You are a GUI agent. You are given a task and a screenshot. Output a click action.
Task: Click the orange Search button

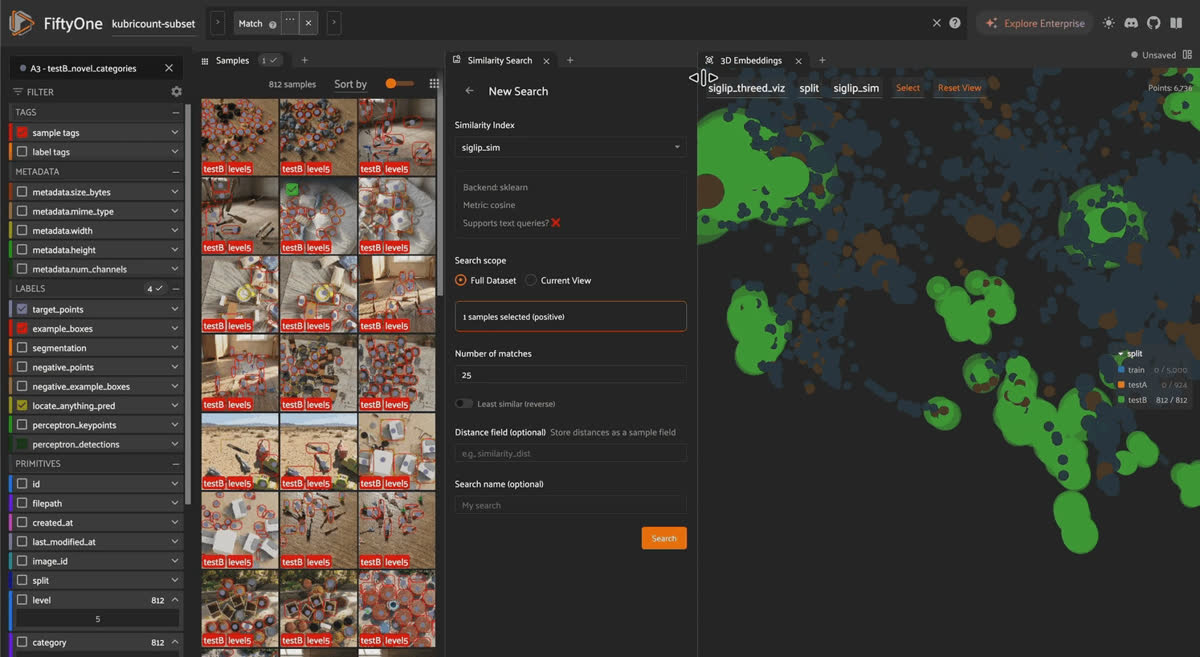664,538
